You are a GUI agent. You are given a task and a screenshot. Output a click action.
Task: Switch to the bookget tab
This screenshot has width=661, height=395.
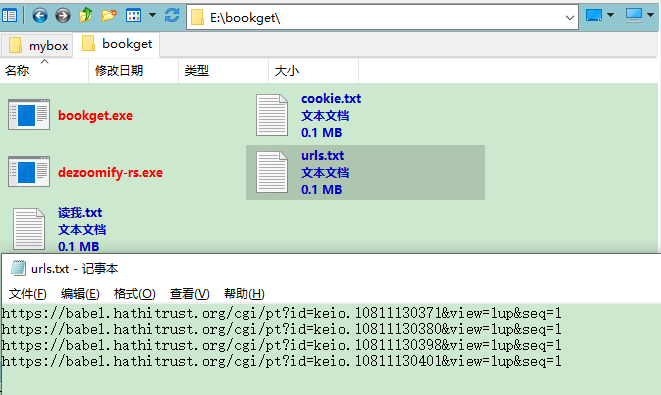point(117,44)
